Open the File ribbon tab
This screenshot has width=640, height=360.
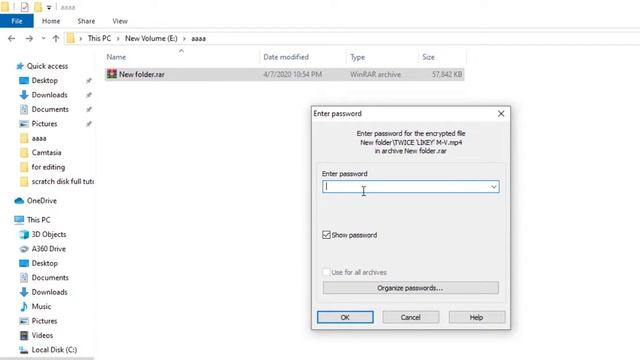(17, 21)
